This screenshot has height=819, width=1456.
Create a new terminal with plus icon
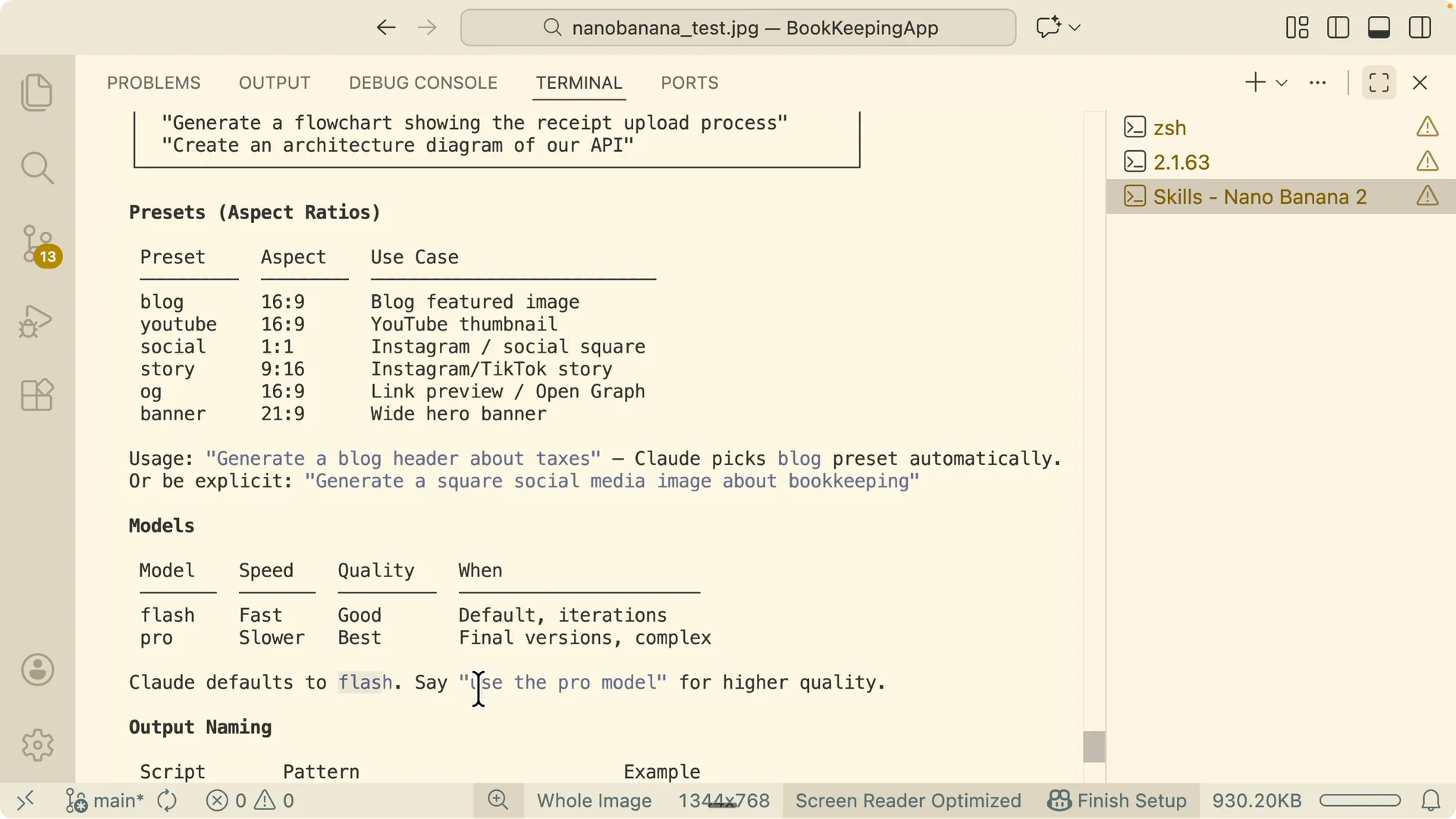point(1256,83)
